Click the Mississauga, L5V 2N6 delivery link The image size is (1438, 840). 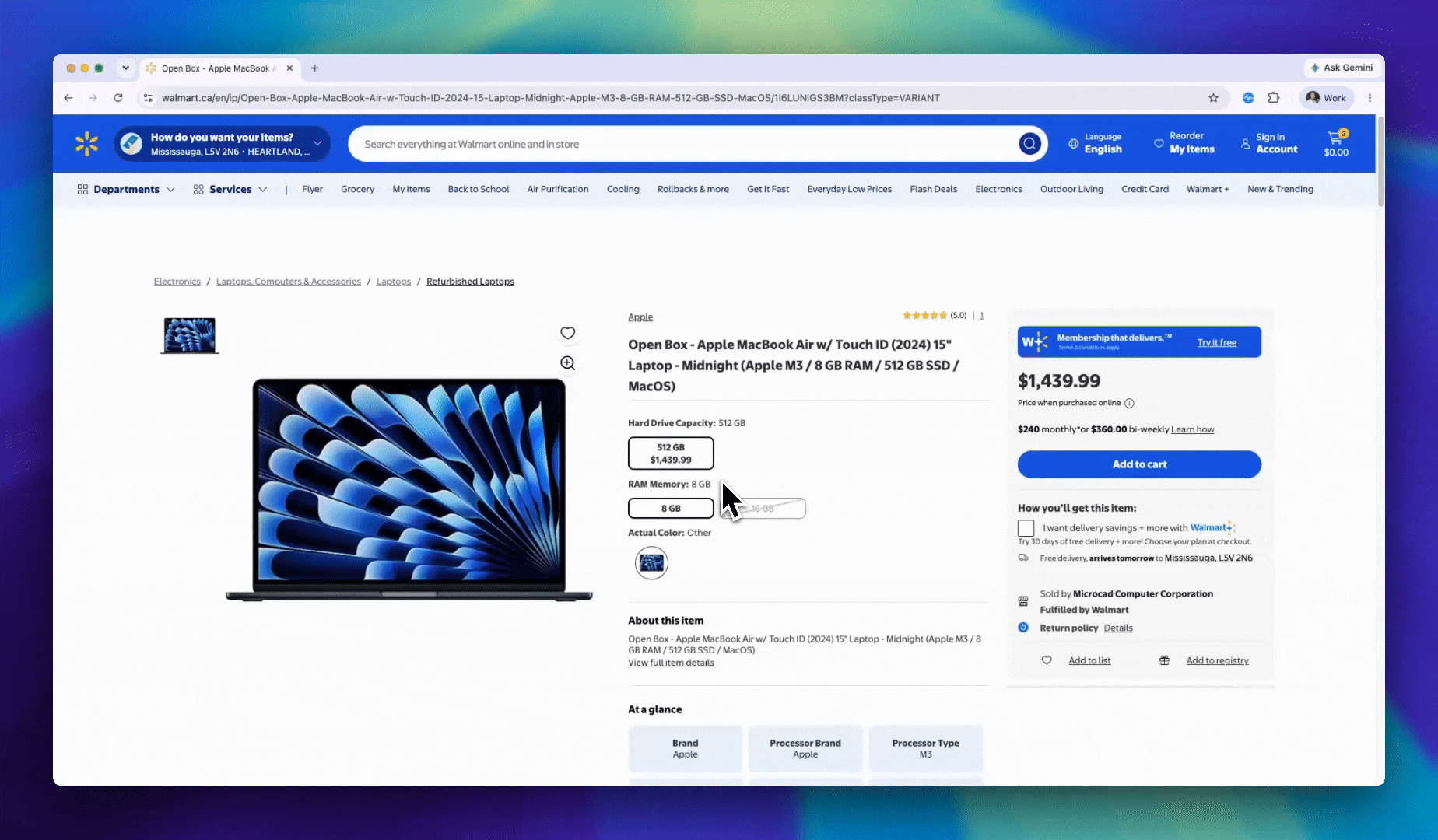coord(1208,558)
